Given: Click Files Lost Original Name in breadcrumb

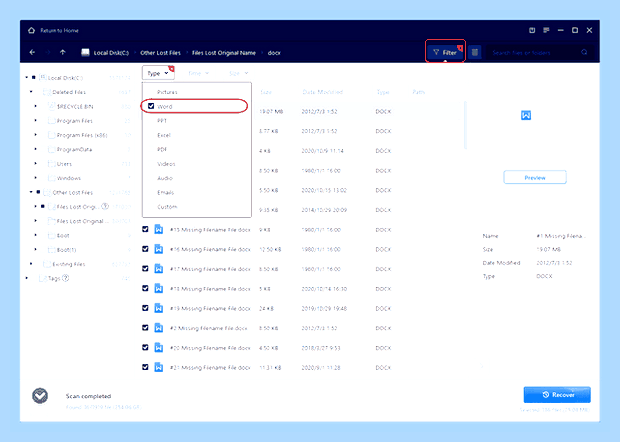Looking at the screenshot, I should (224, 53).
